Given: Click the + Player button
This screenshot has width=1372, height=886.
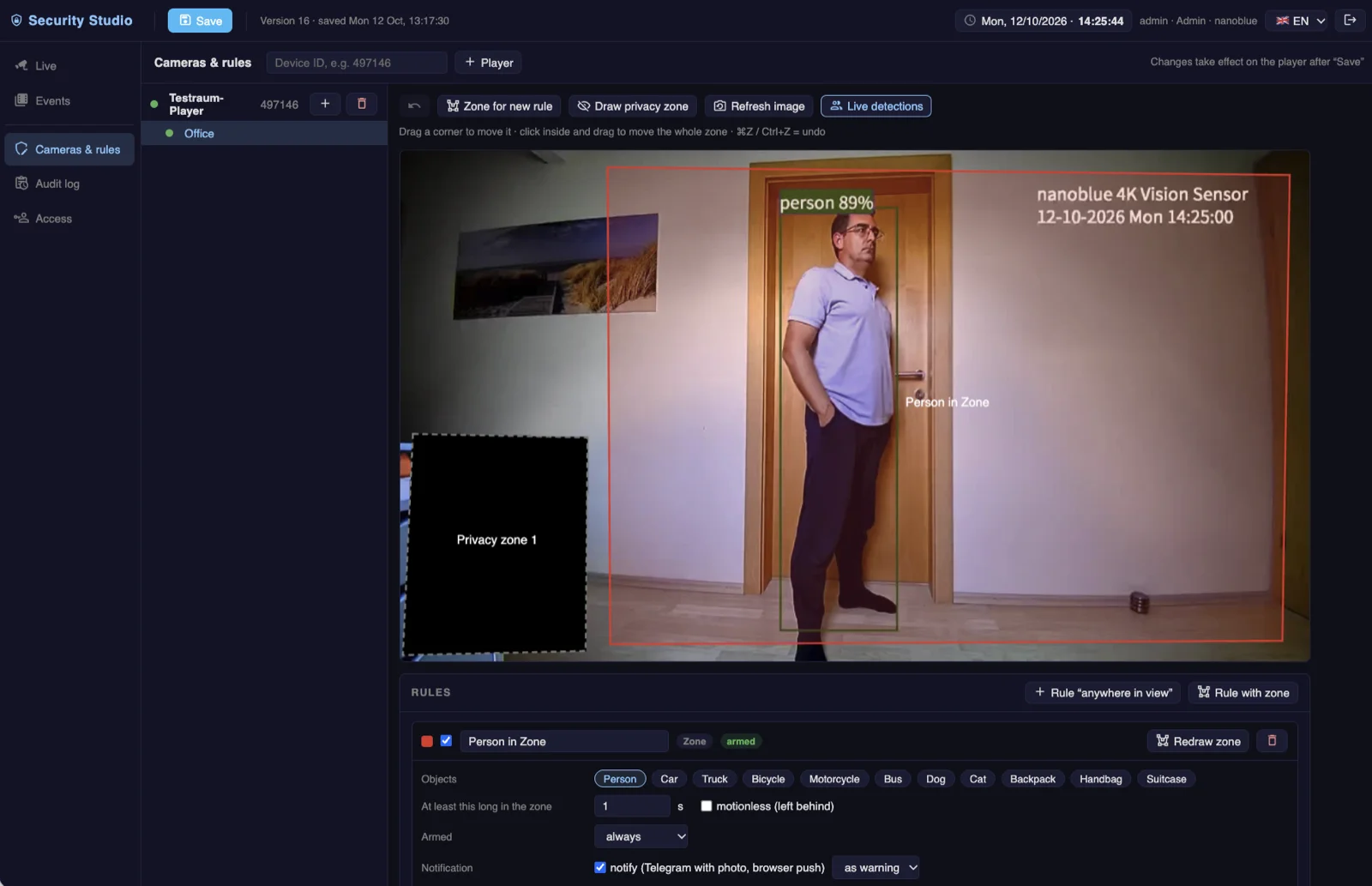Looking at the screenshot, I should click(488, 62).
